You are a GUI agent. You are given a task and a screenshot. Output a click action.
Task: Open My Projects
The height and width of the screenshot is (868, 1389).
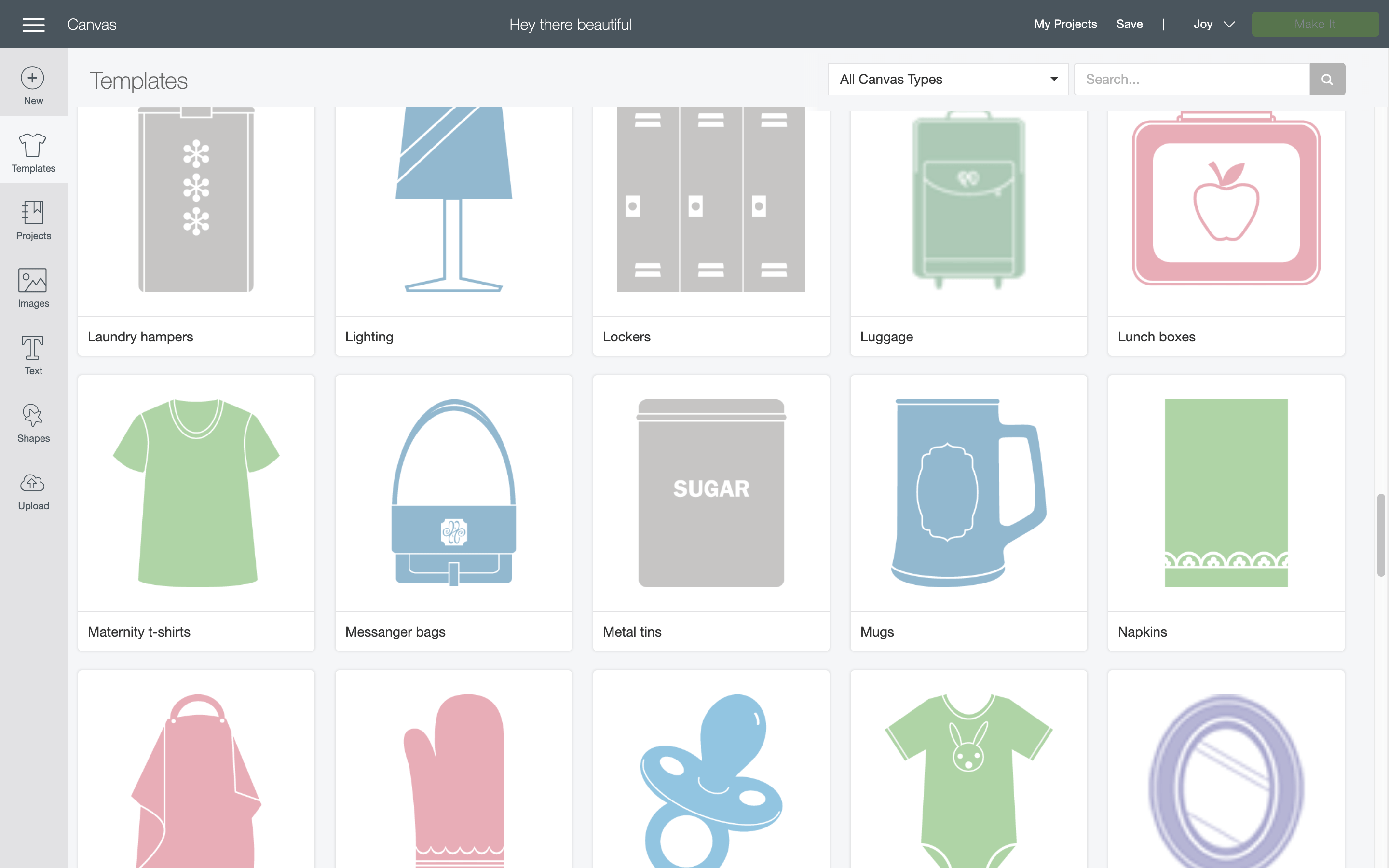(x=1065, y=24)
